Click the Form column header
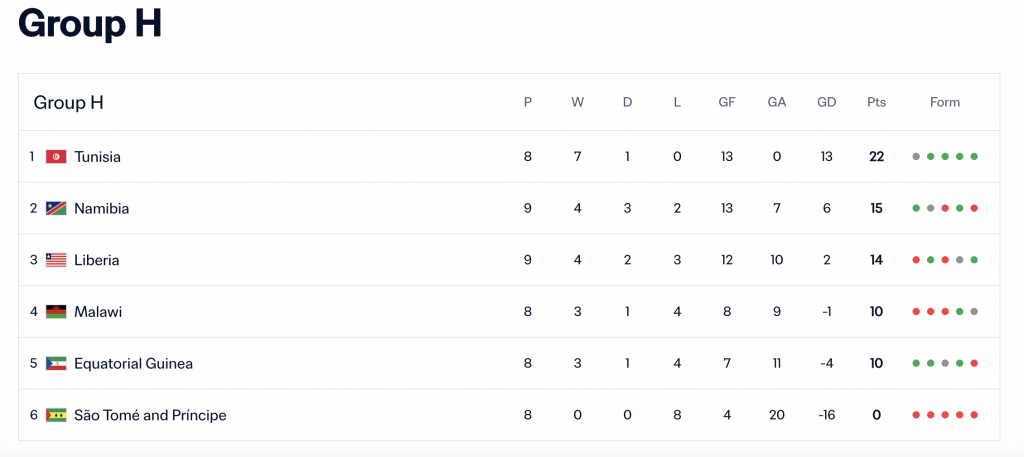Viewport: 1024px width, 457px height. coord(944,102)
